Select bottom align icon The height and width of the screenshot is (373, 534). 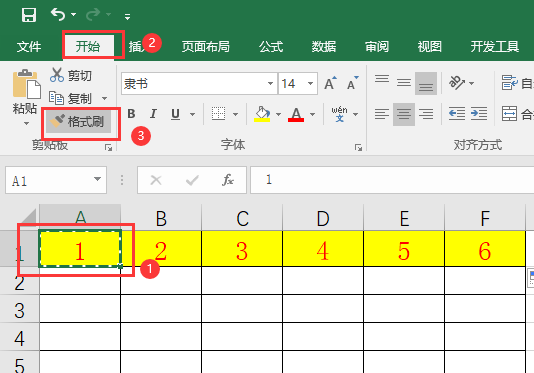coord(426,83)
